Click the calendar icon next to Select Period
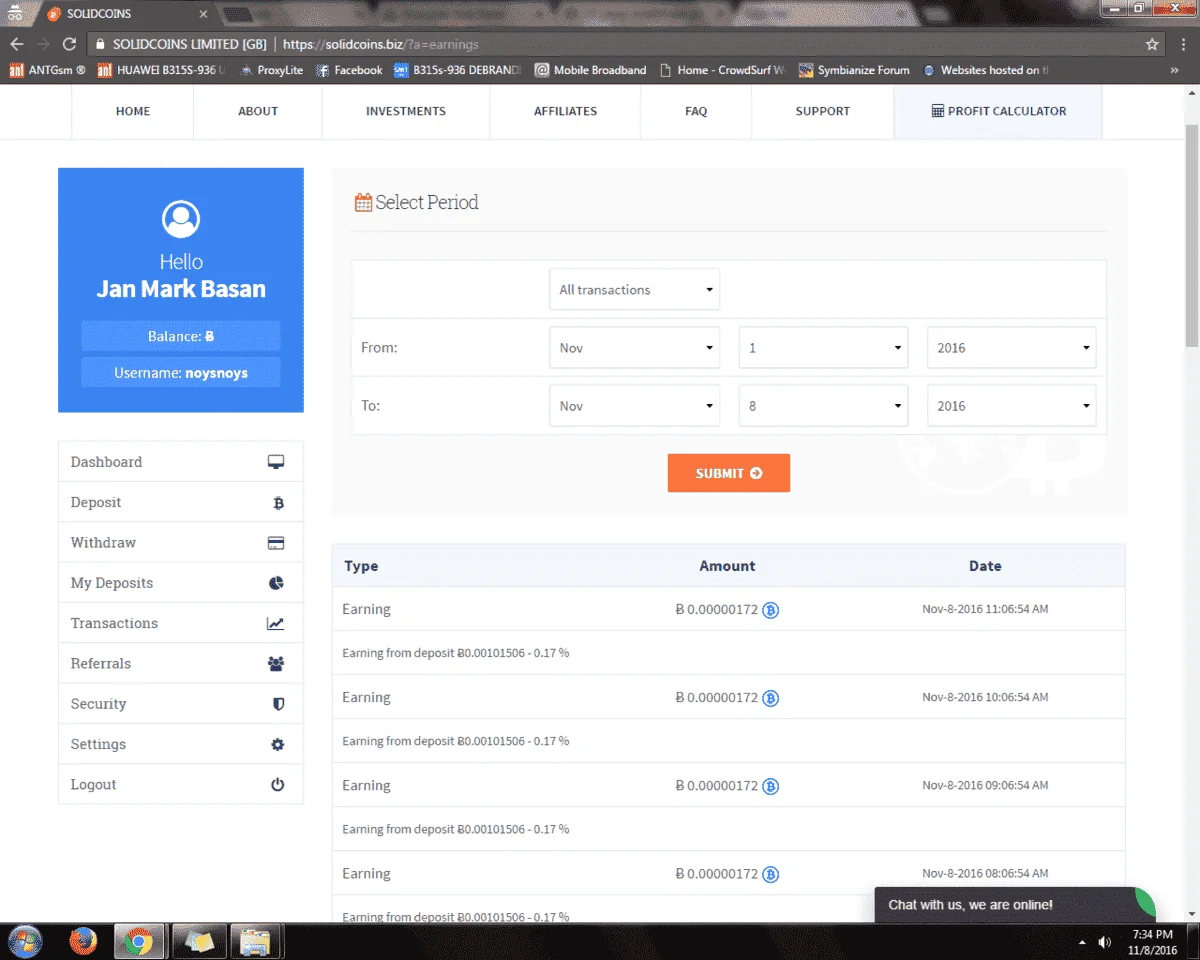Image resolution: width=1200 pixels, height=960 pixels. (363, 202)
